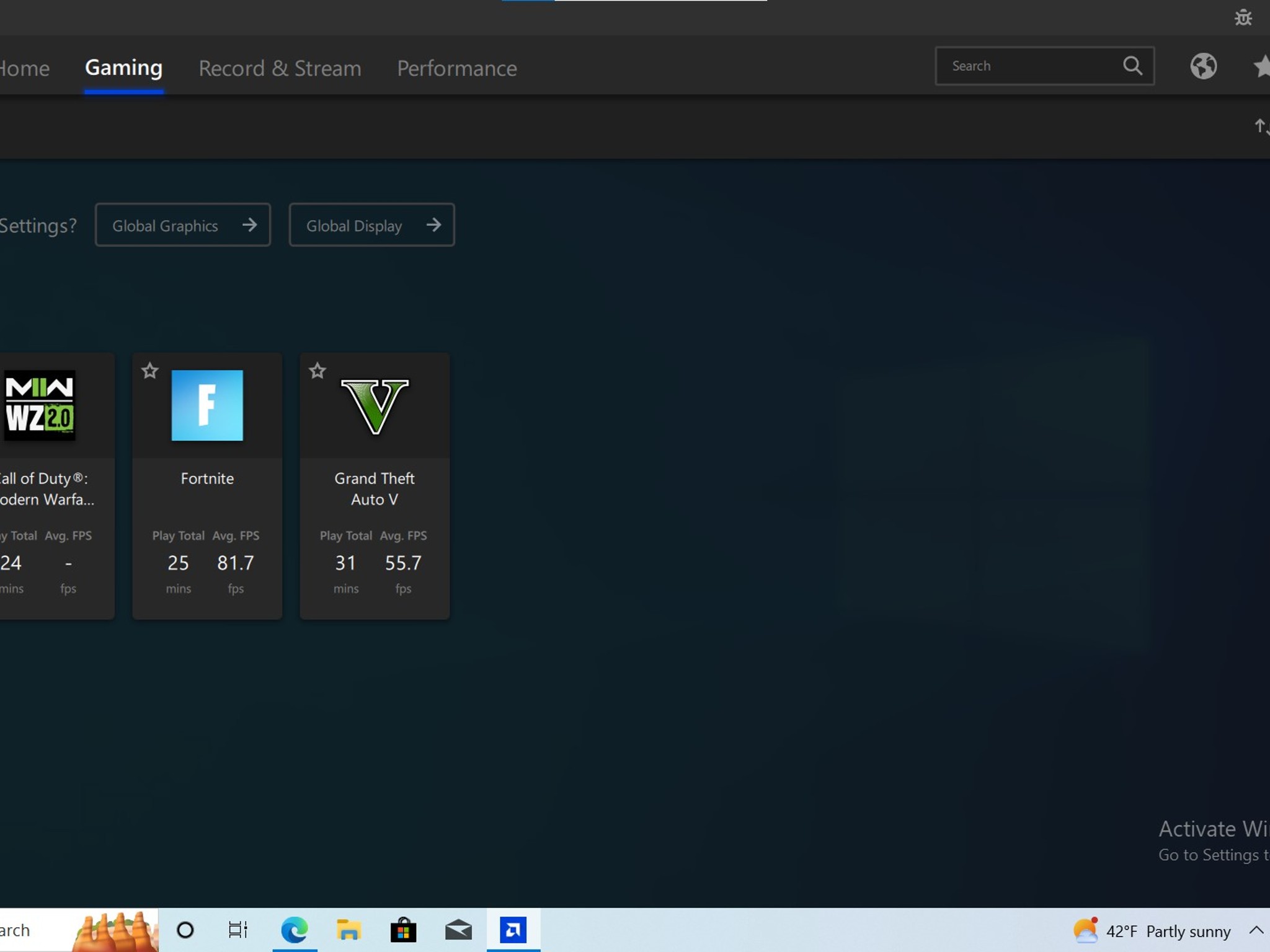1270x952 pixels.
Task: Open the Mail app from the taskbar
Action: click(458, 930)
